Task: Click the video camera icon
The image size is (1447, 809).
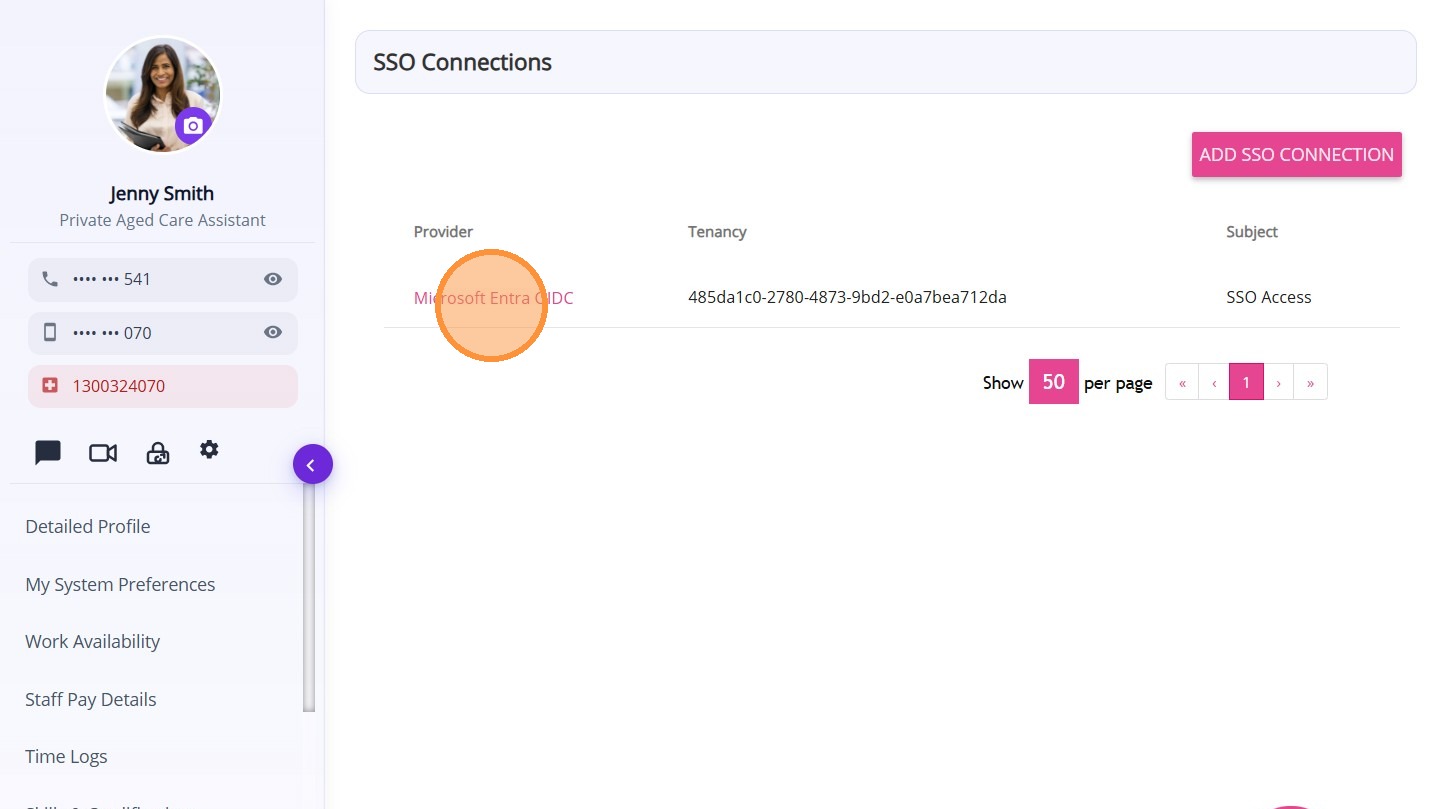Action: coord(103,453)
